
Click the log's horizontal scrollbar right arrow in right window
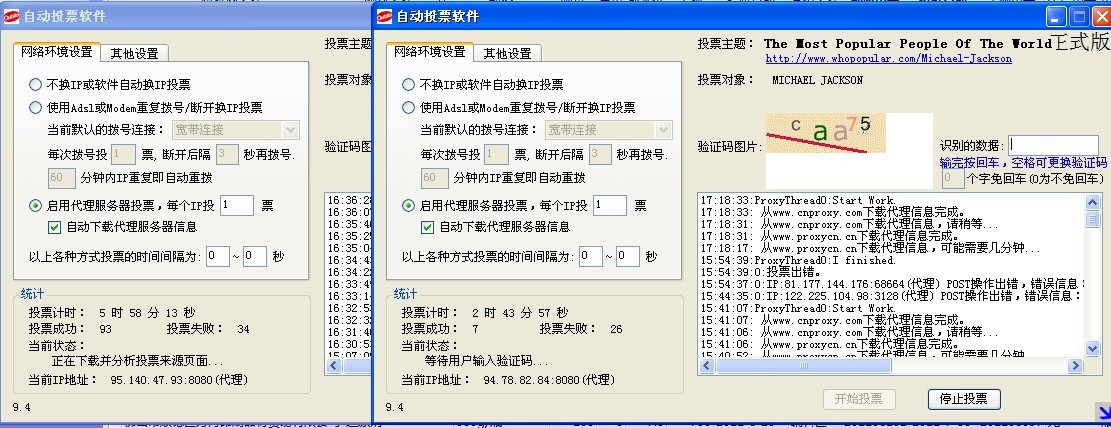point(1076,366)
